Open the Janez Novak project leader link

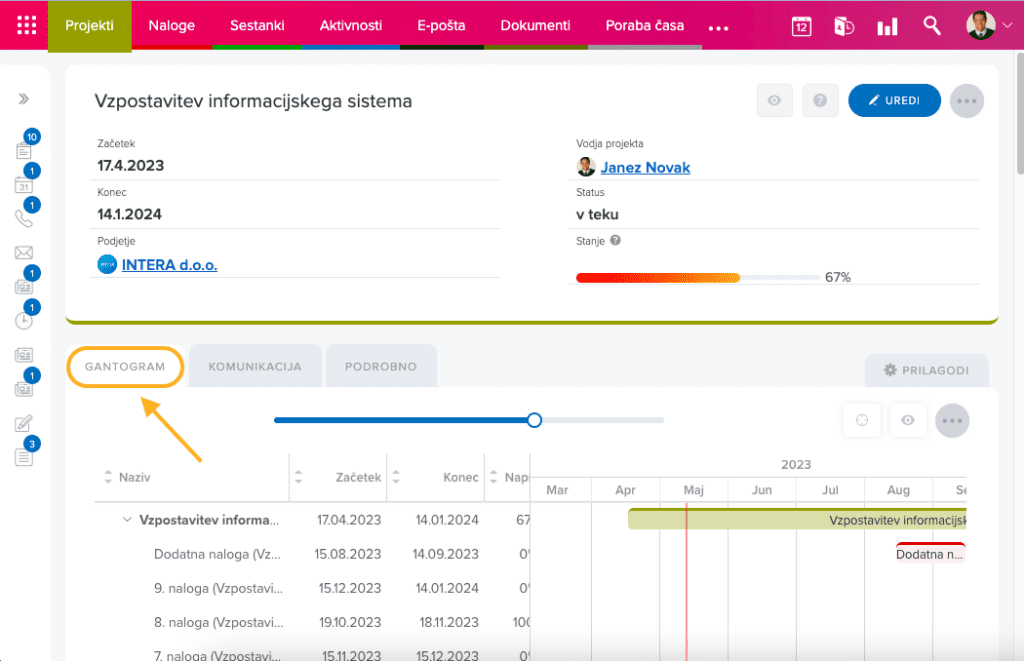point(645,167)
